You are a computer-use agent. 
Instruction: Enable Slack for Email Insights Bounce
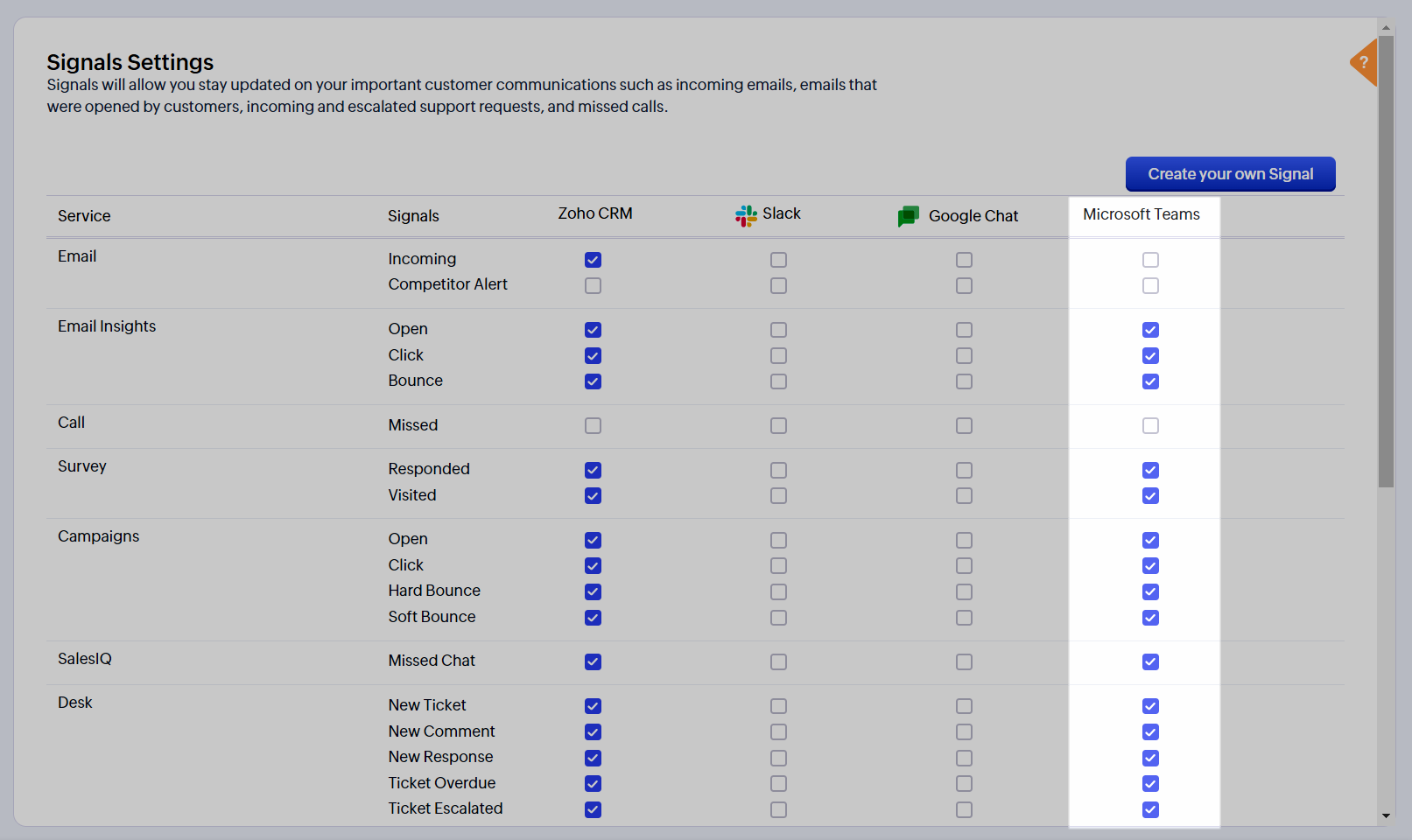click(x=778, y=381)
